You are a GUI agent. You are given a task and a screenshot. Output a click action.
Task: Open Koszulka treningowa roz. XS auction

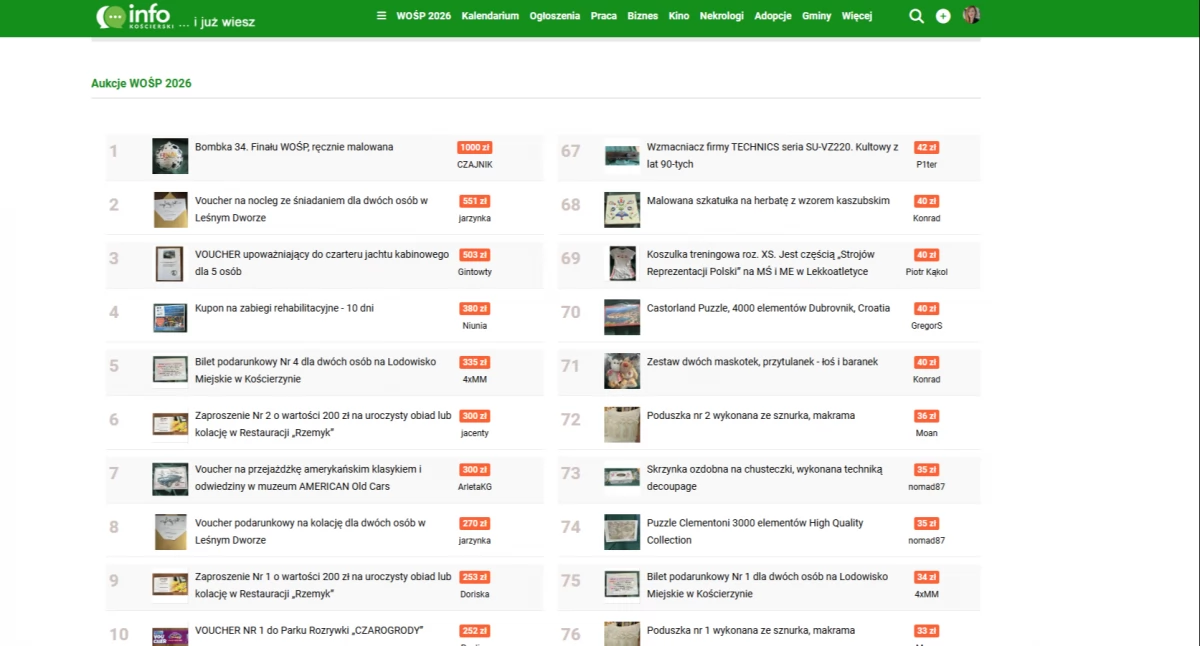758,263
